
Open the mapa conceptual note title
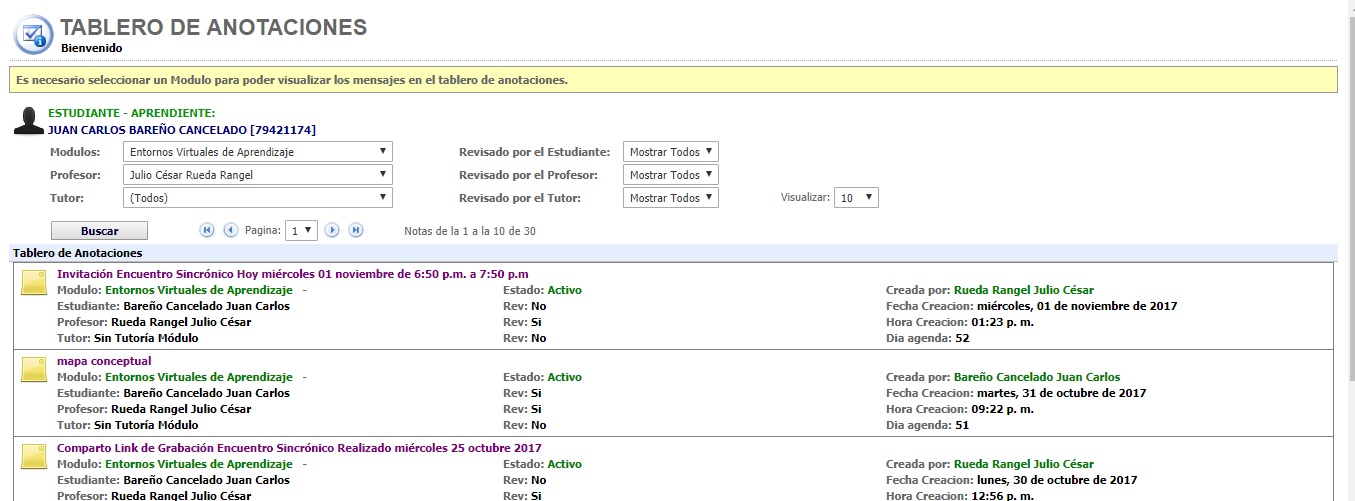(x=104, y=361)
